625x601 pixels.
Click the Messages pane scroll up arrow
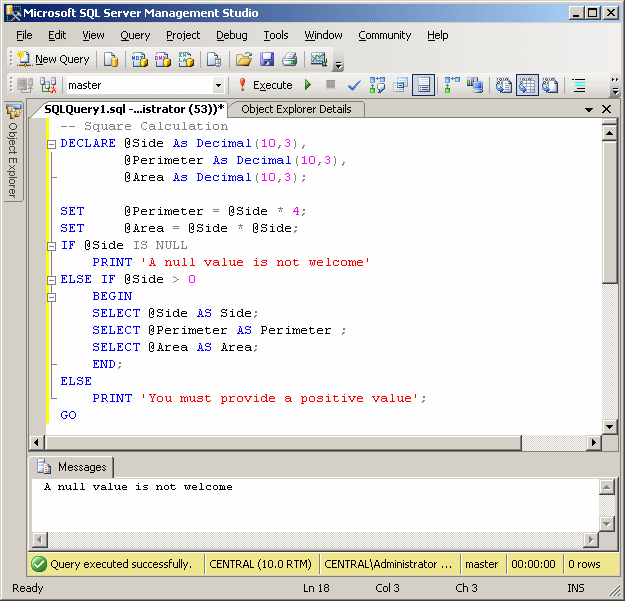click(606, 487)
